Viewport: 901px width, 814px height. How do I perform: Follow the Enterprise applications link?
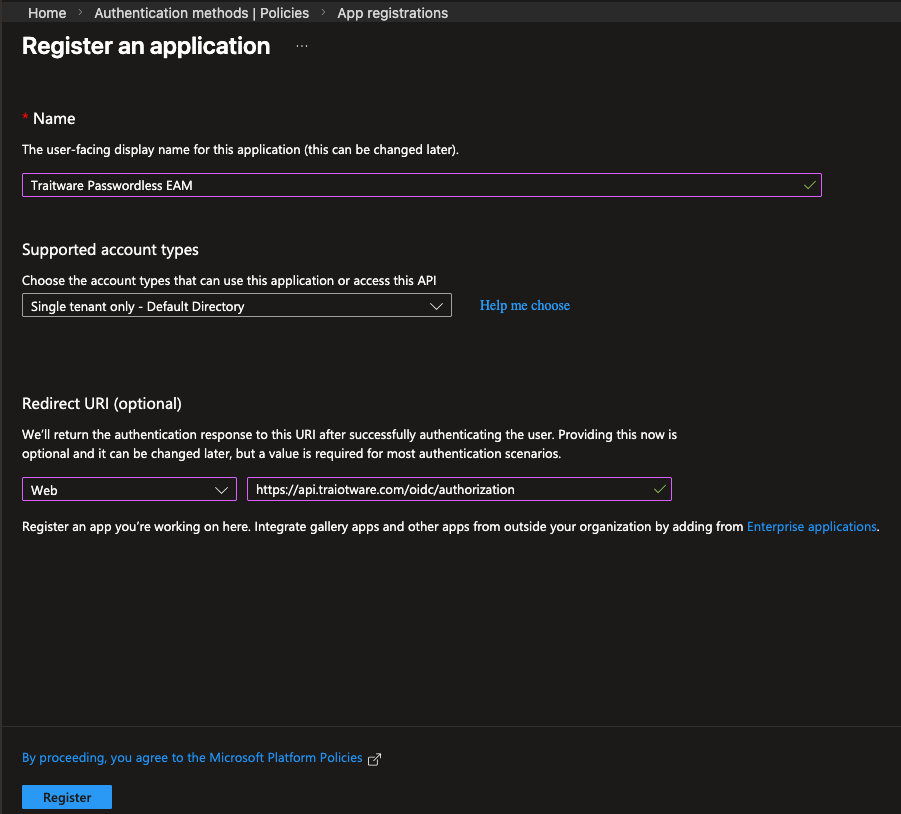pos(811,526)
